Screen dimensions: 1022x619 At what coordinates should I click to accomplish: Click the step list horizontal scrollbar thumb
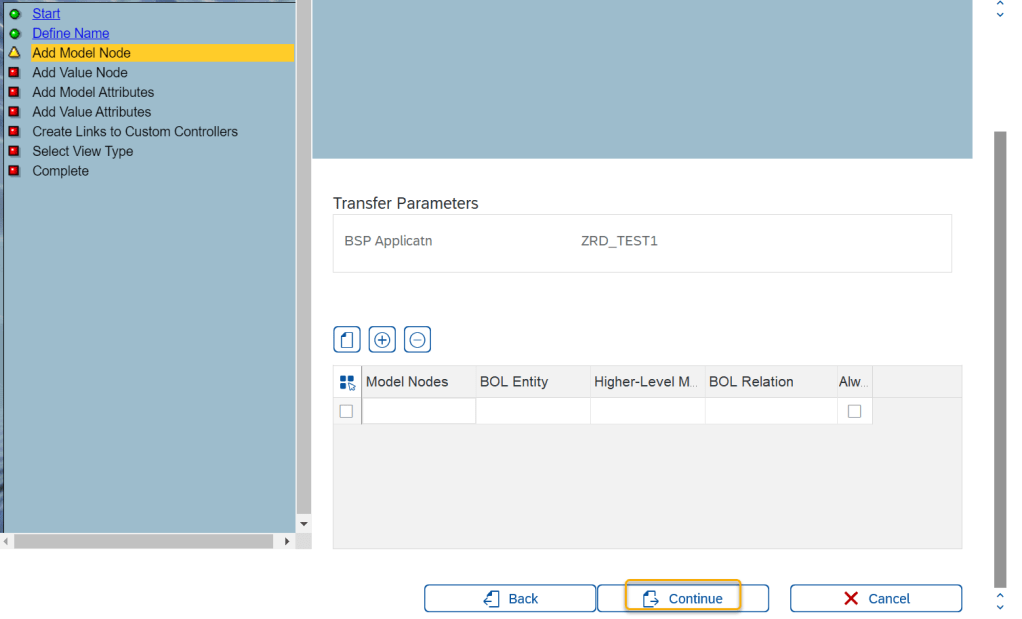click(x=143, y=541)
